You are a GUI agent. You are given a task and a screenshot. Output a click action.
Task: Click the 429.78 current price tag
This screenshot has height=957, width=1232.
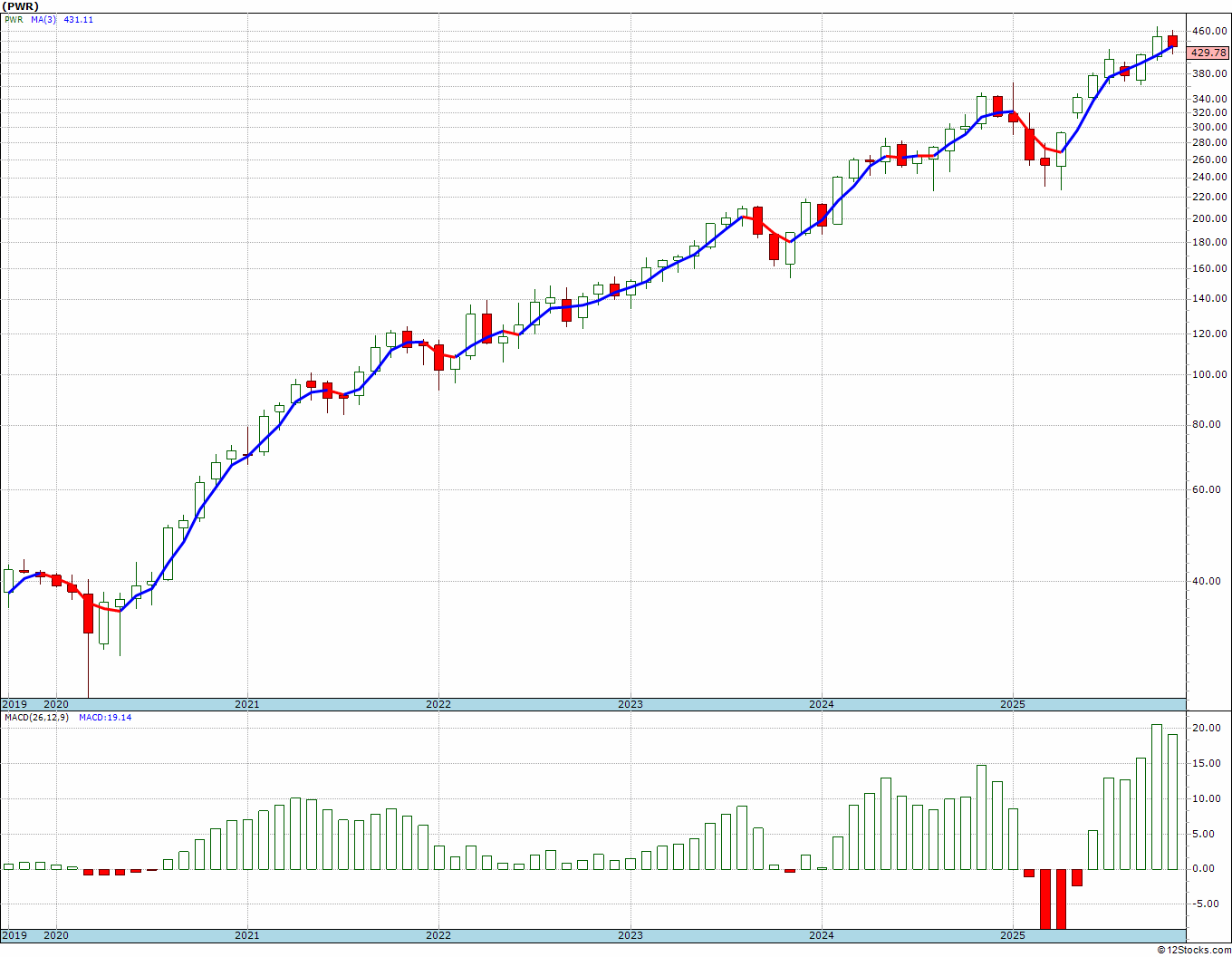pyautogui.click(x=1208, y=53)
